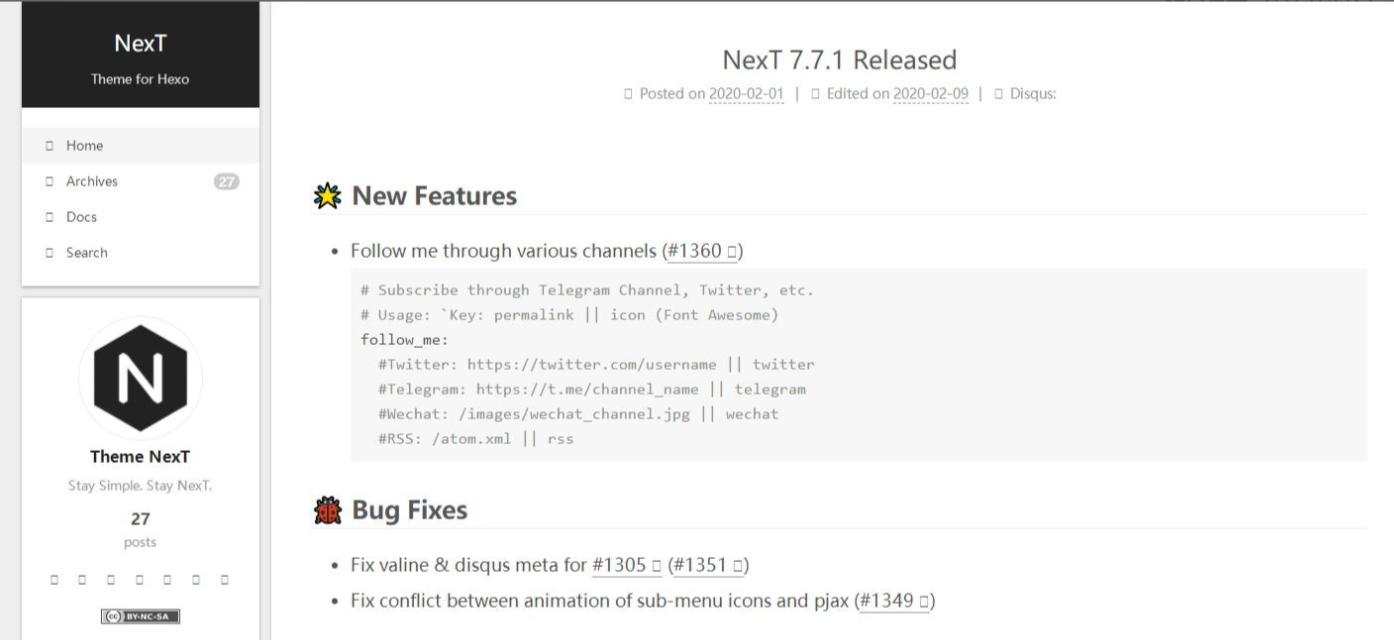Click the posted date 2020-02-01

[x=746, y=94]
